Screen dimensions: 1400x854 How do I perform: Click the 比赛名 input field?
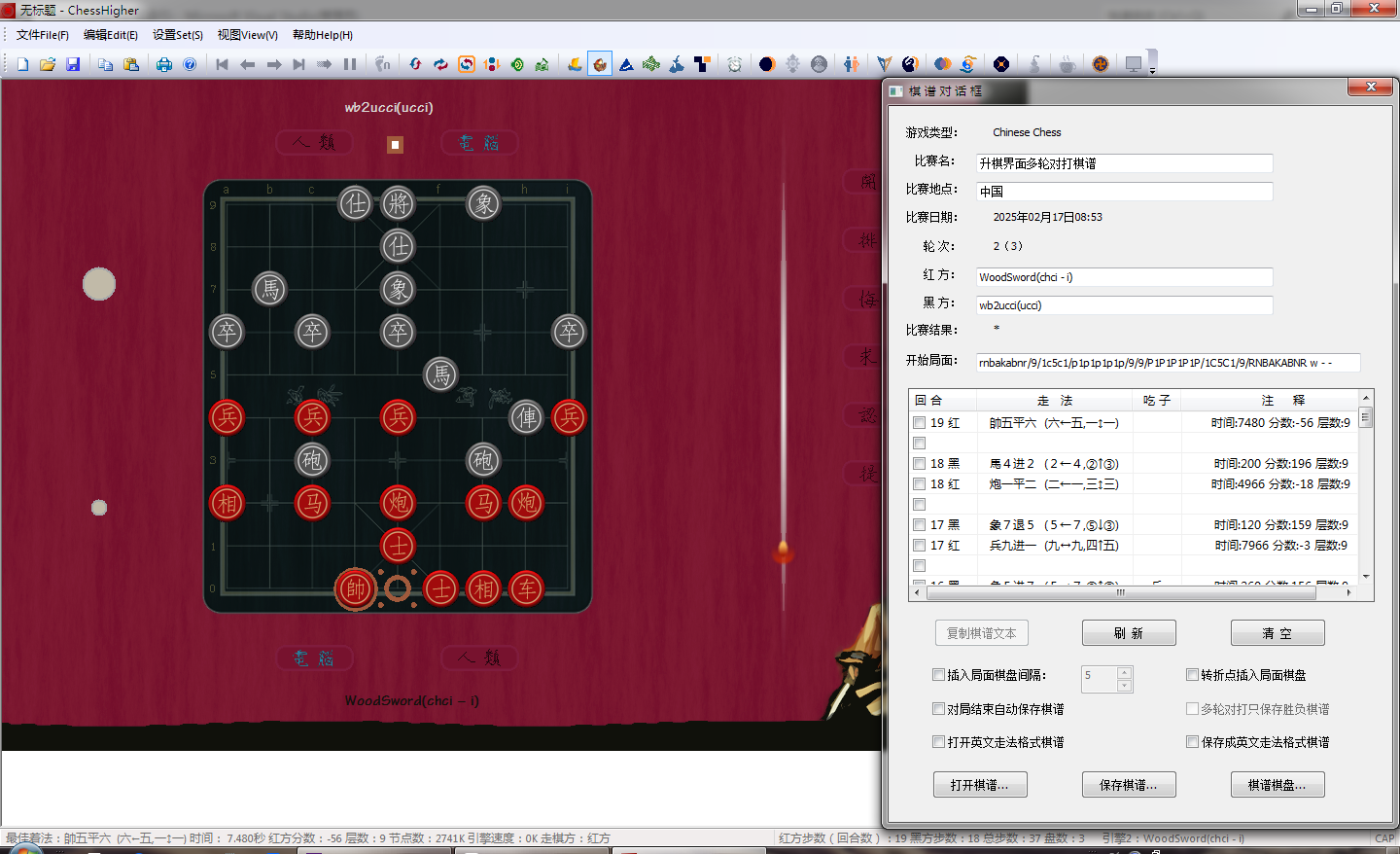click(1124, 163)
